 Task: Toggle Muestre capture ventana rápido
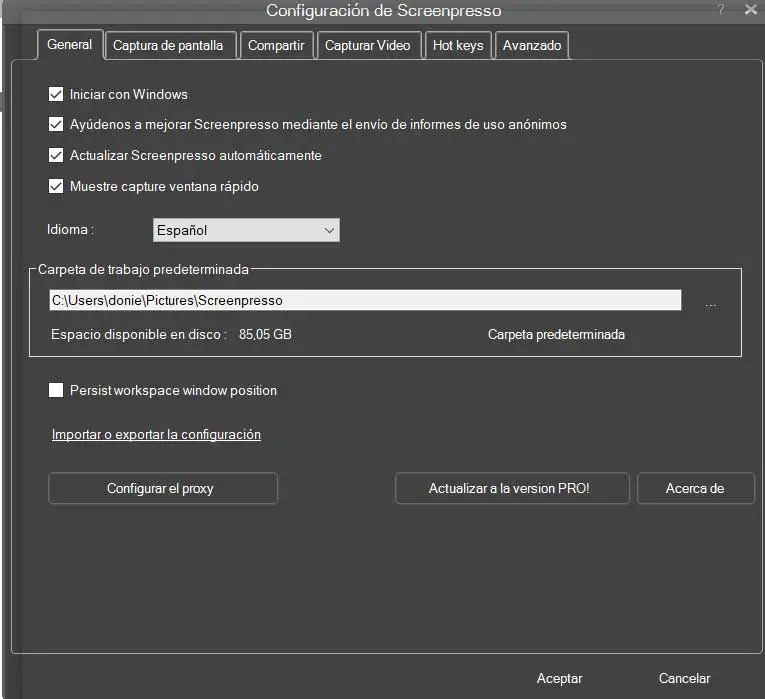pos(56,186)
